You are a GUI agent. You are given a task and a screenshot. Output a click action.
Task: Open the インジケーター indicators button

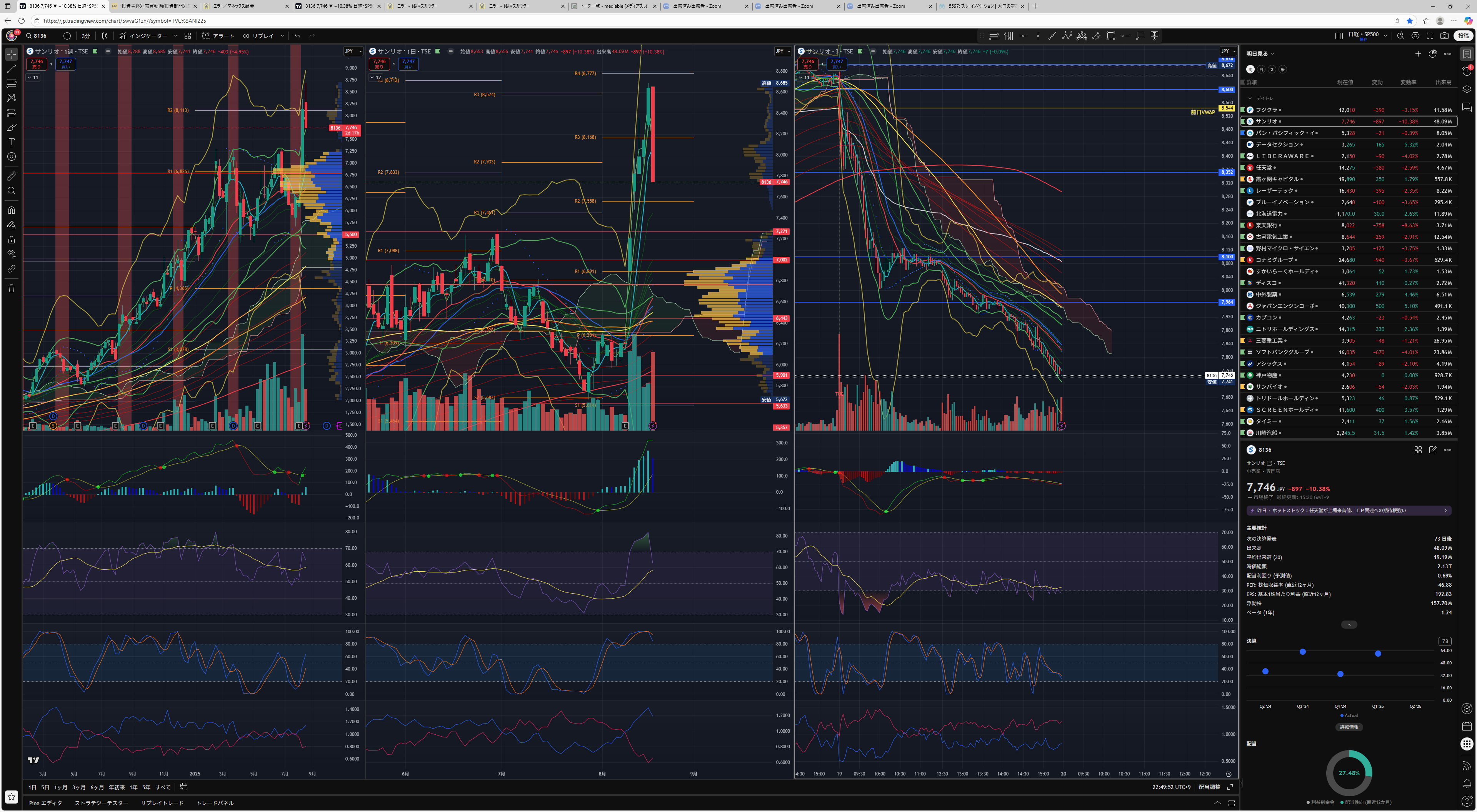click(x=144, y=35)
